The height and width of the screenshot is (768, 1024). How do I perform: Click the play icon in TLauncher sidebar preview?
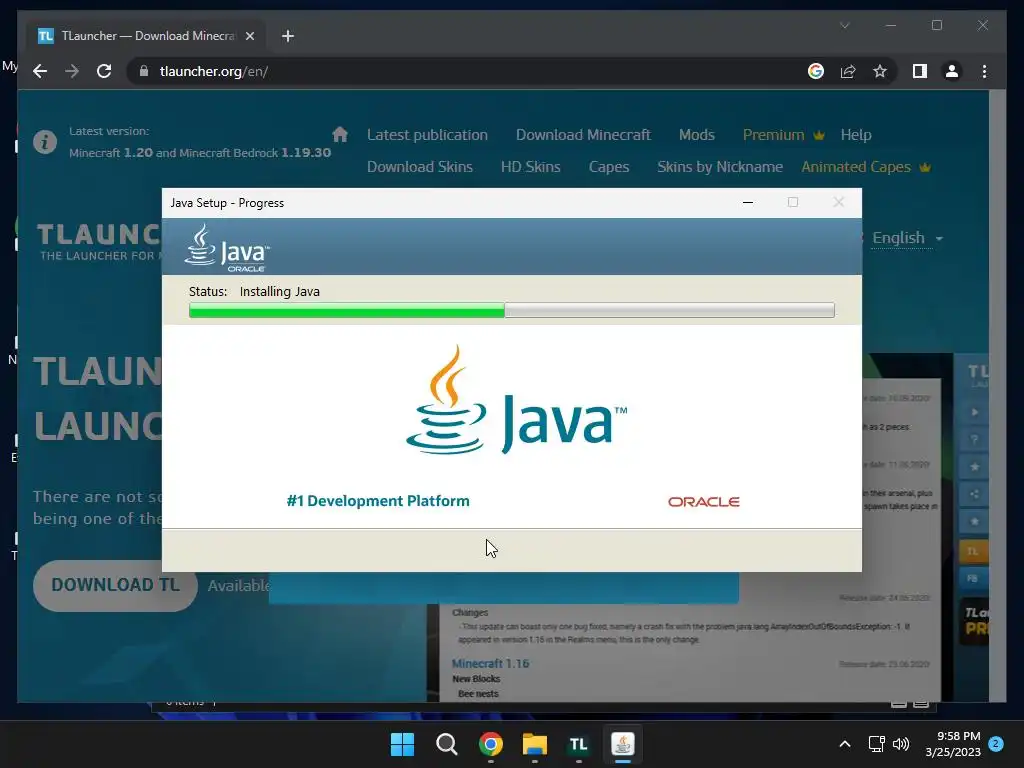pos(974,412)
